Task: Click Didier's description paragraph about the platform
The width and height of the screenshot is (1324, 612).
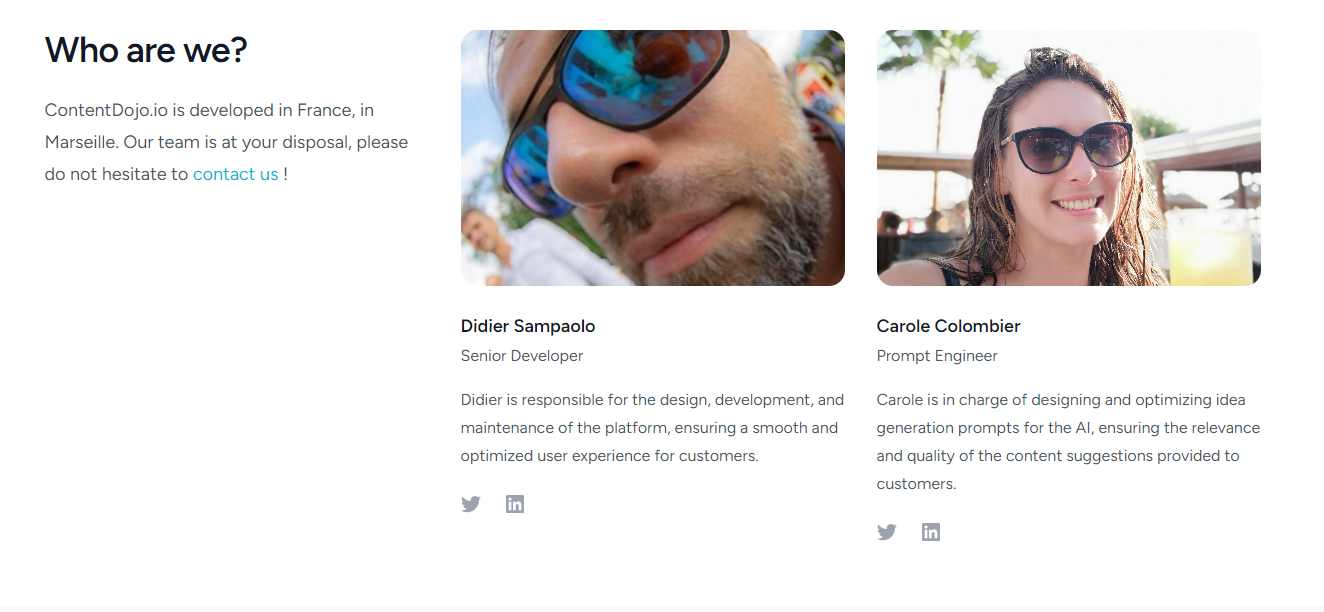Action: [x=652, y=428]
